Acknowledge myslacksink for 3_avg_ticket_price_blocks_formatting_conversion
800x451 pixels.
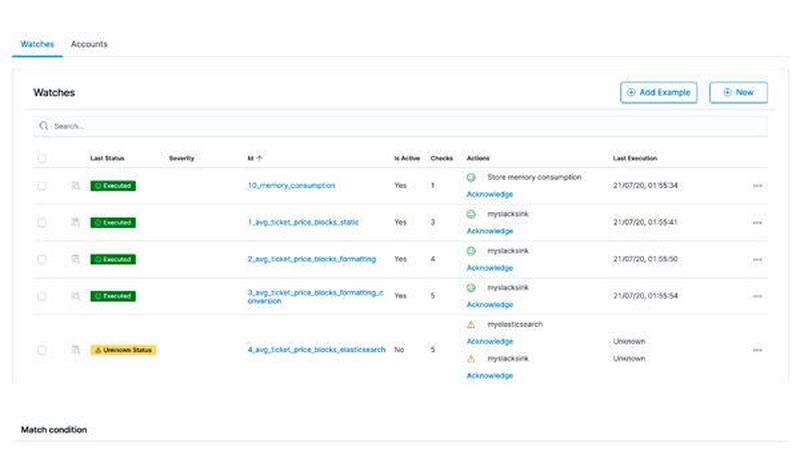click(x=490, y=305)
